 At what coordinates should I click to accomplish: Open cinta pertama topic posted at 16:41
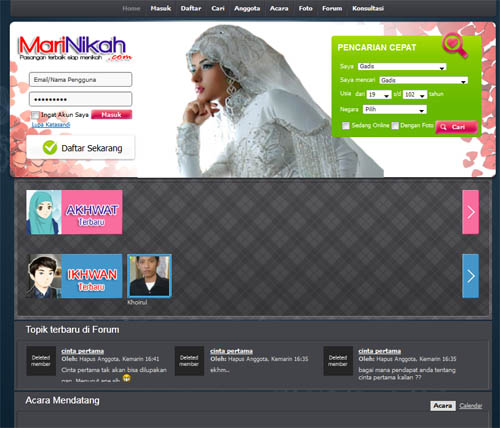(x=82, y=351)
